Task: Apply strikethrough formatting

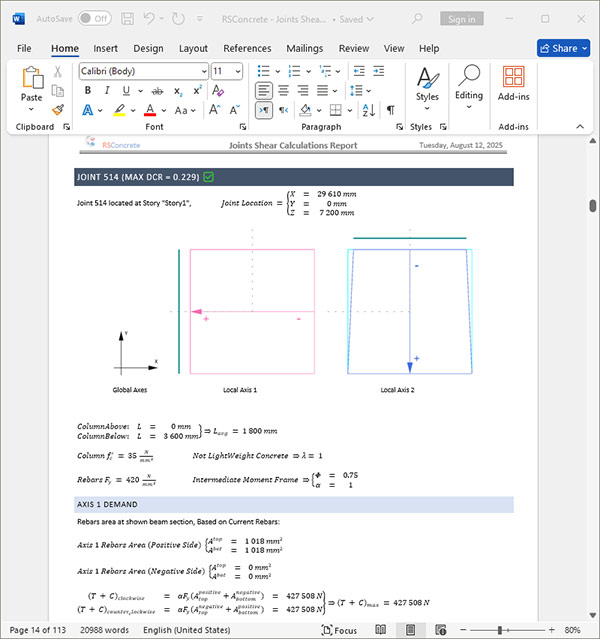Action: 157,91
